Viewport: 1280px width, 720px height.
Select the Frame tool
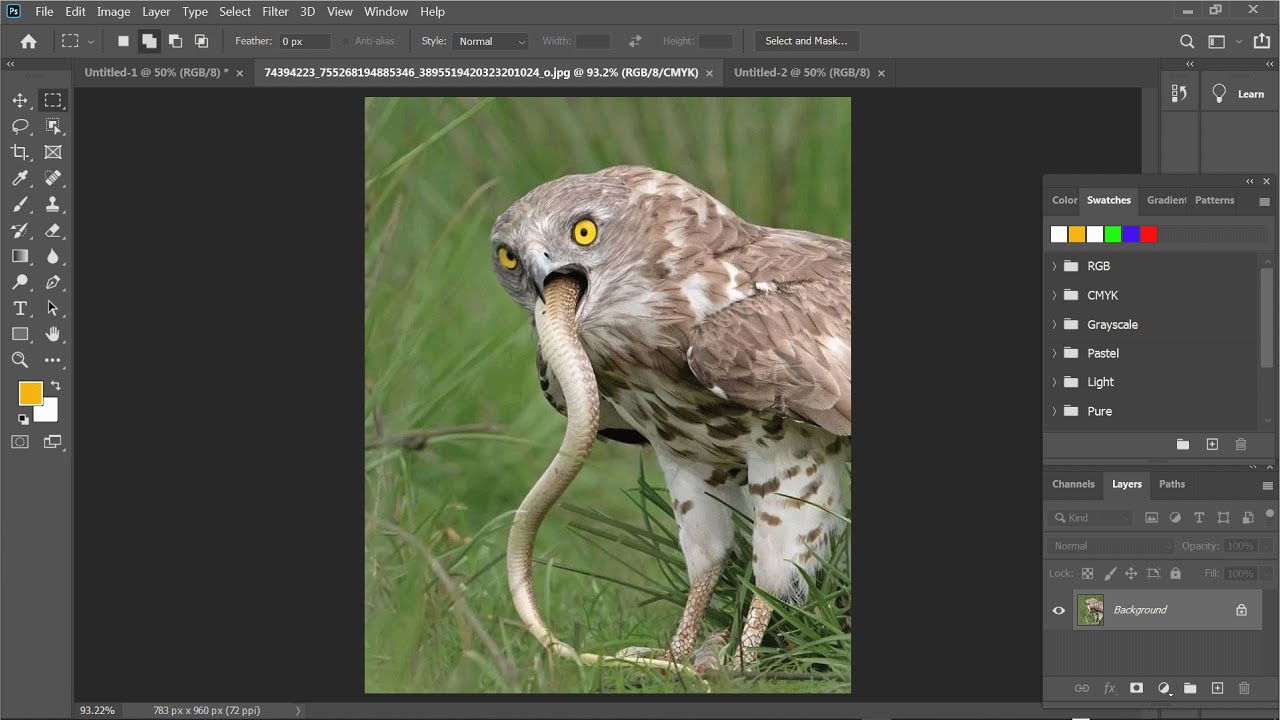pyautogui.click(x=53, y=152)
